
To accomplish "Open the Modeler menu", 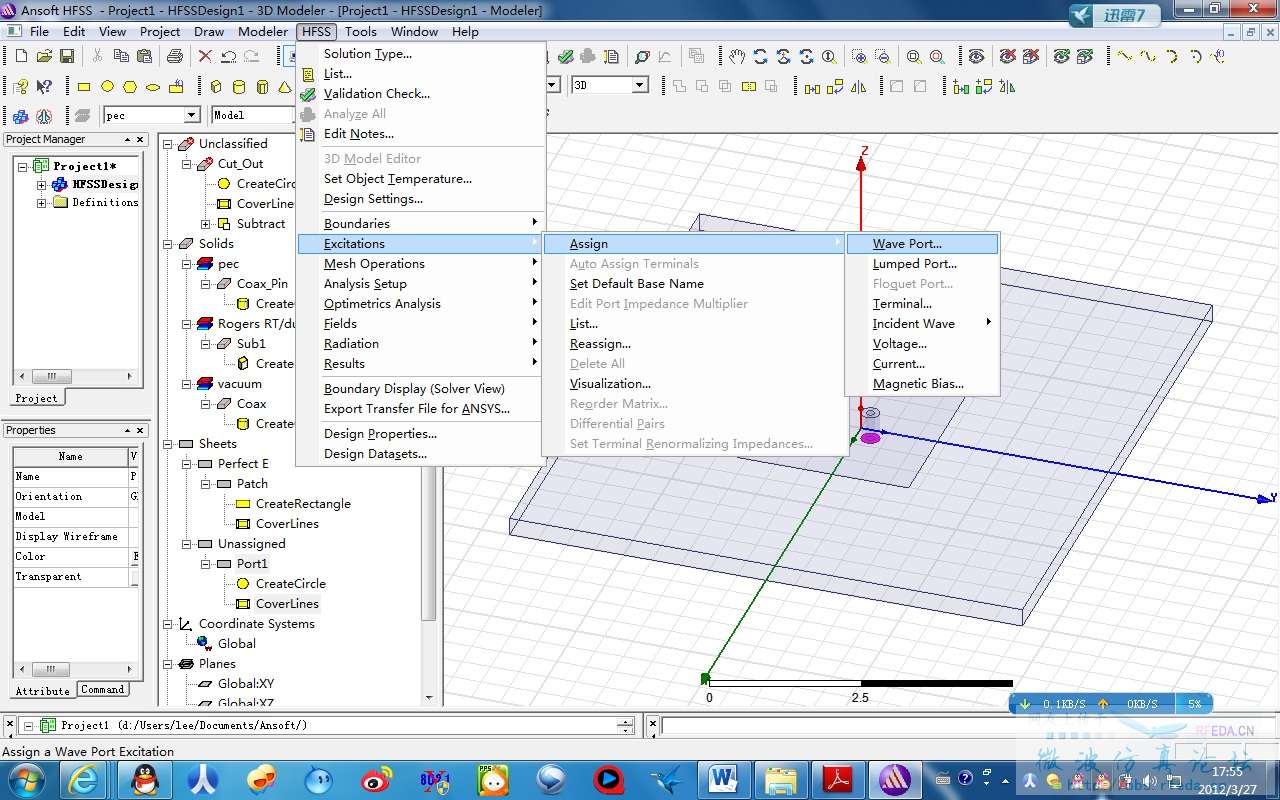I will tap(263, 31).
